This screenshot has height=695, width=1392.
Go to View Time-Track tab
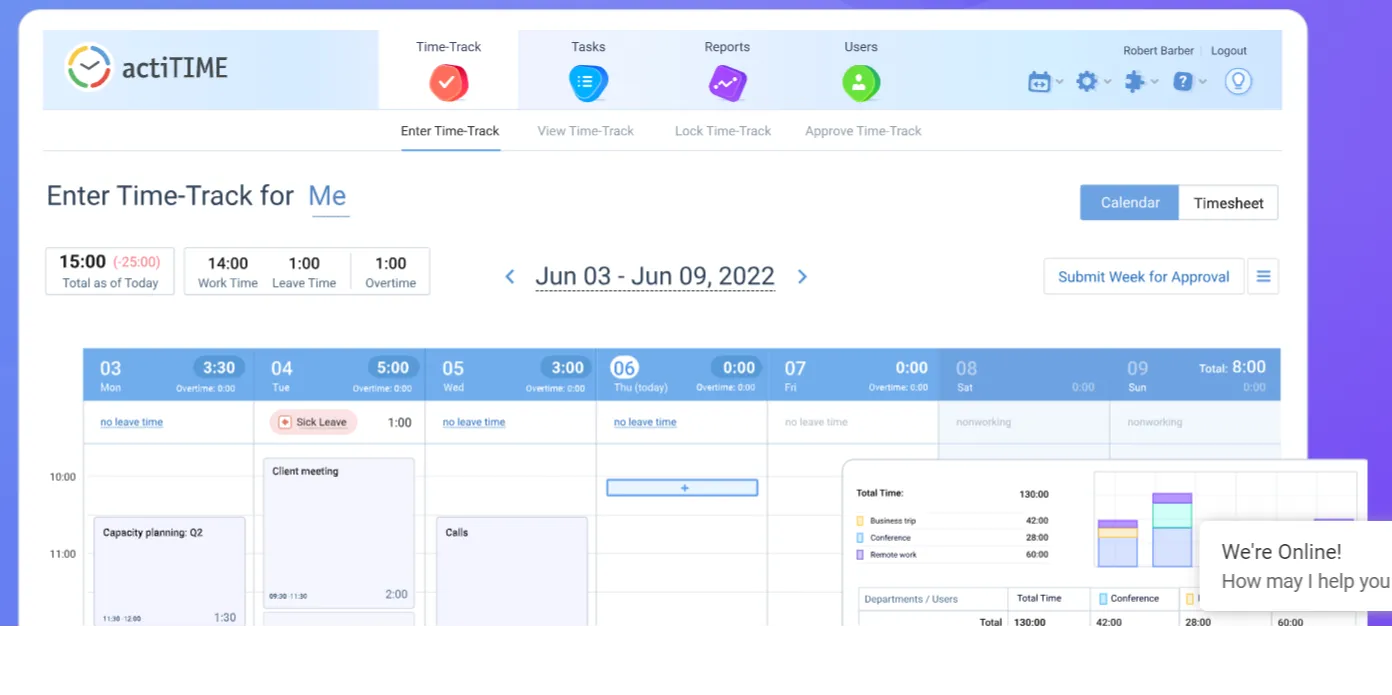(585, 131)
